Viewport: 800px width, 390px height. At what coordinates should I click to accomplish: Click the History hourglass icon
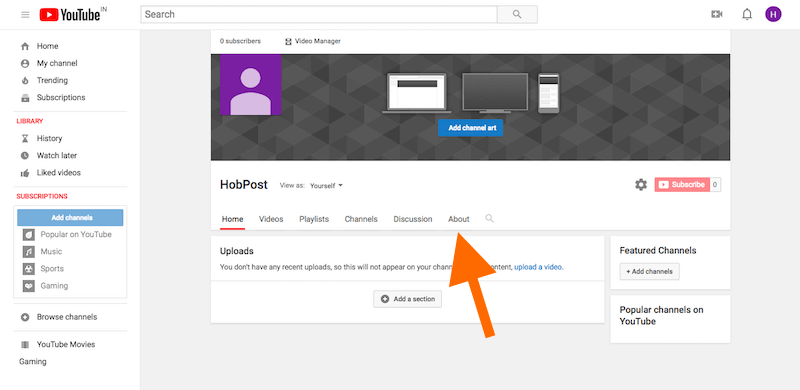point(24,138)
